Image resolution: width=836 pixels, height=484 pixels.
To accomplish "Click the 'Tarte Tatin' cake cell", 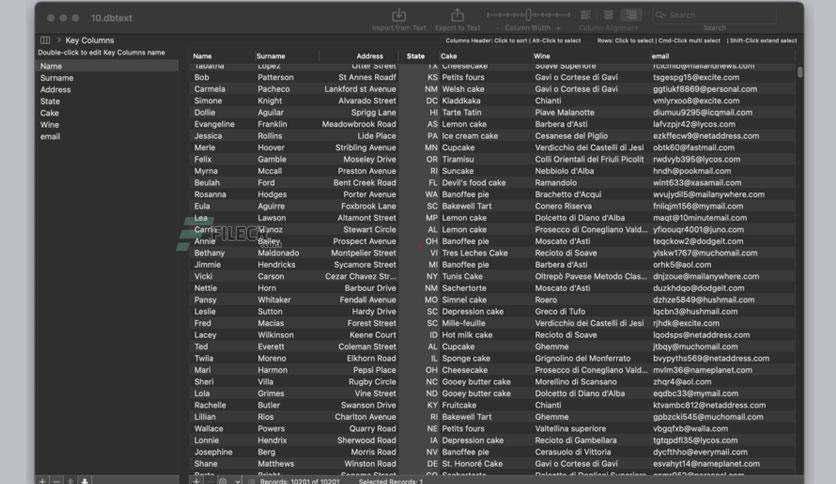I will click(462, 112).
